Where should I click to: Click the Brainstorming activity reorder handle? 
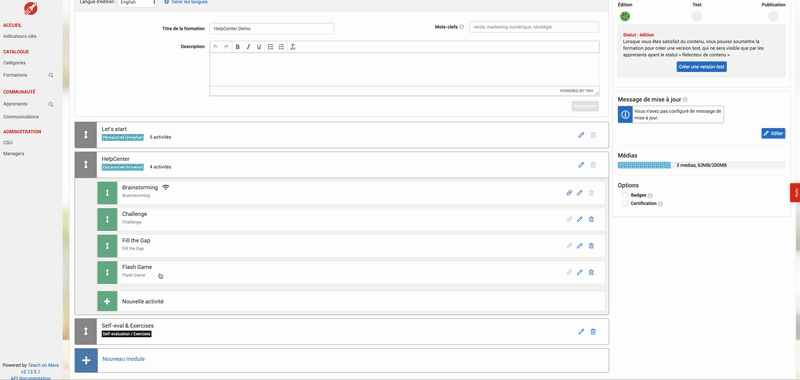click(x=107, y=193)
